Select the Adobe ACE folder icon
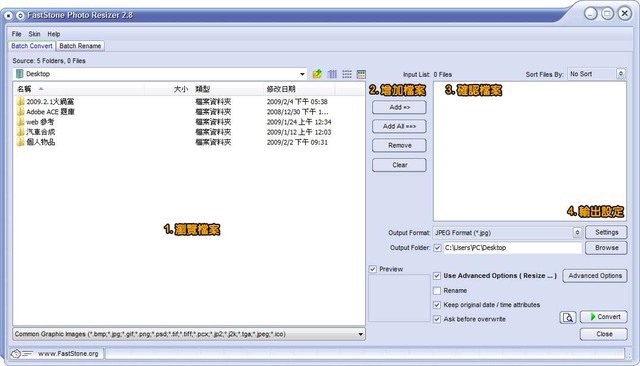Screen dimensions: 640x366 click(x=20, y=111)
